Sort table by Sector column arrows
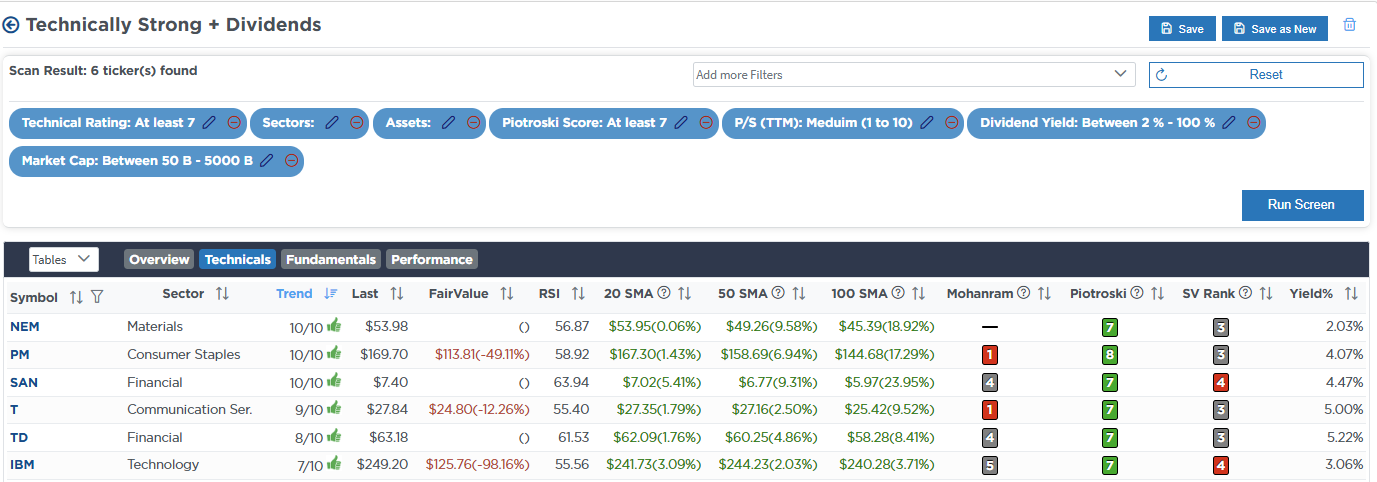This screenshot has height=482, width=1377. (x=222, y=294)
